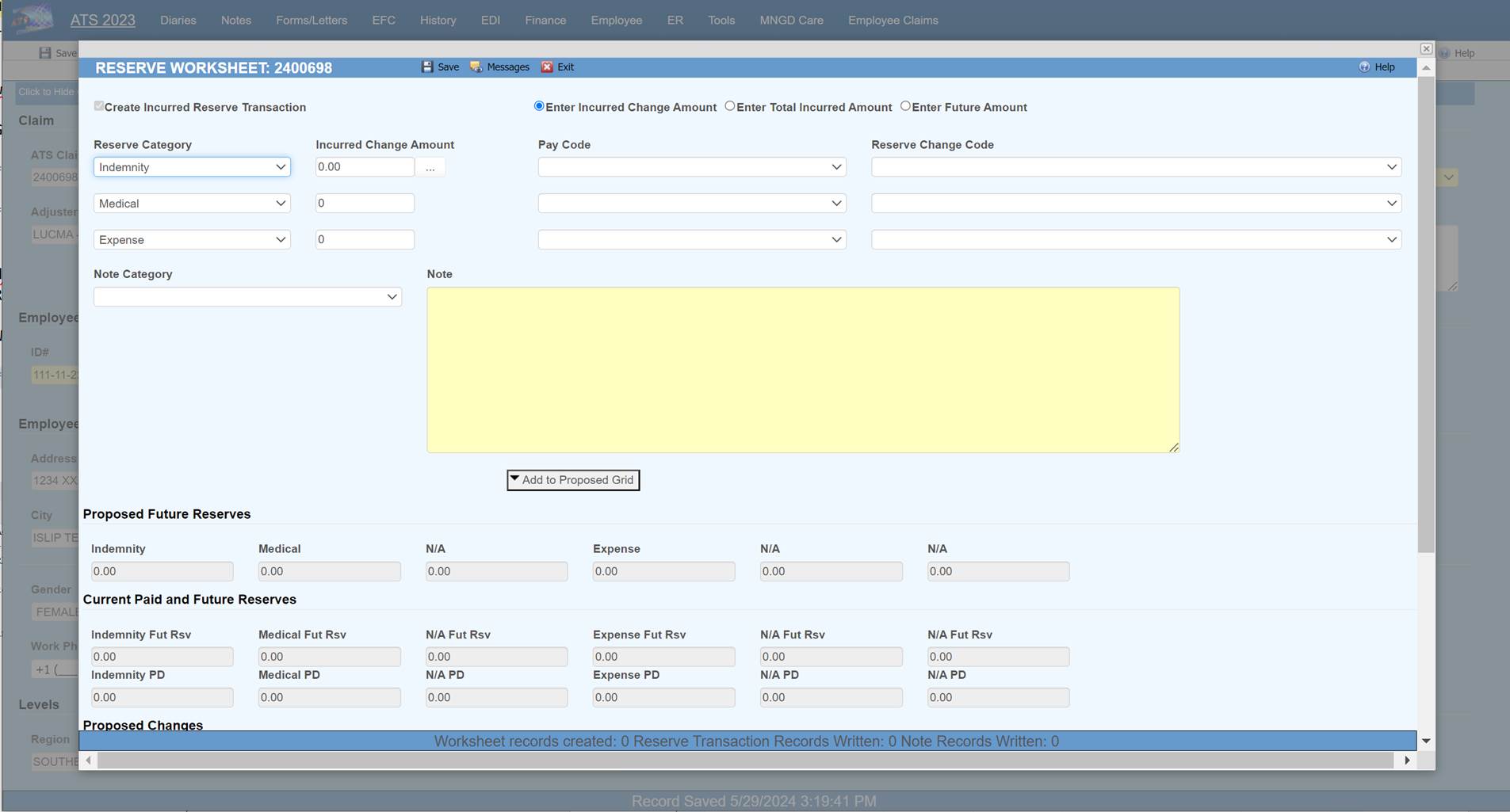The image size is (1510, 812).
Task: Open Help from the worksheet title bar icon
Action: (x=1363, y=67)
